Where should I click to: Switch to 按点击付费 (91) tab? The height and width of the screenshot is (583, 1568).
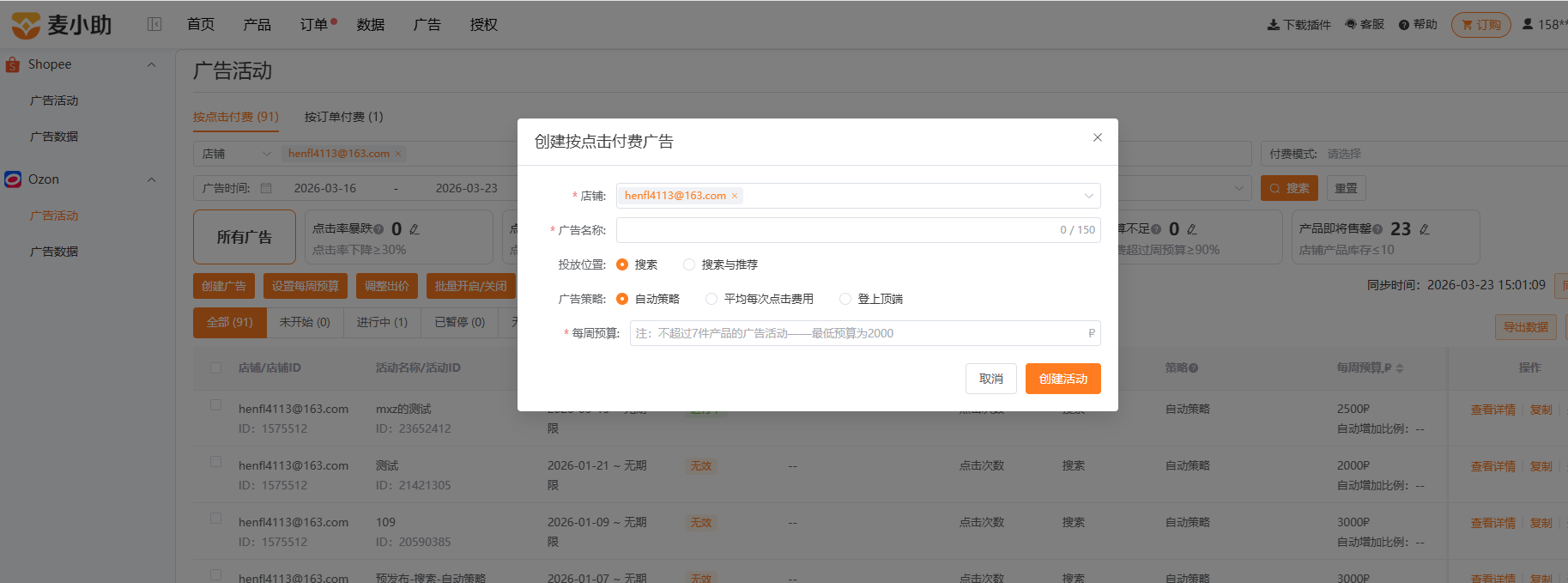[236, 117]
